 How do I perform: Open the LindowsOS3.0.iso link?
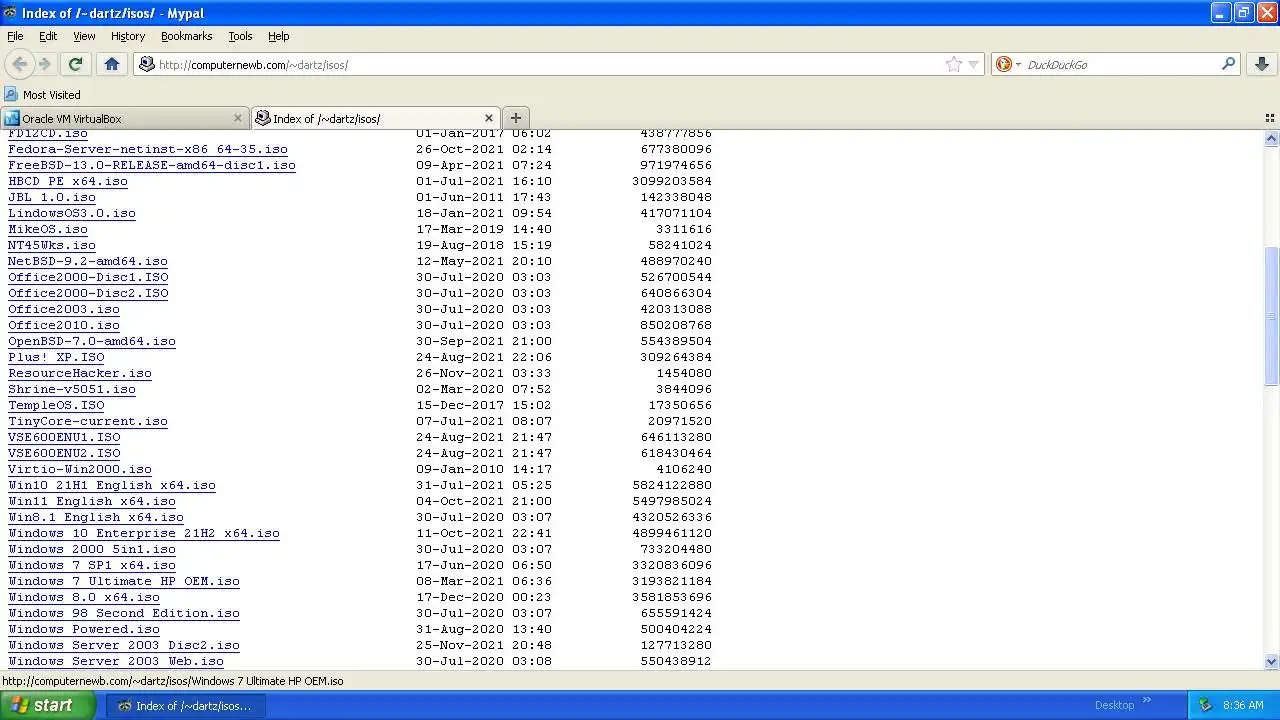click(x=72, y=213)
